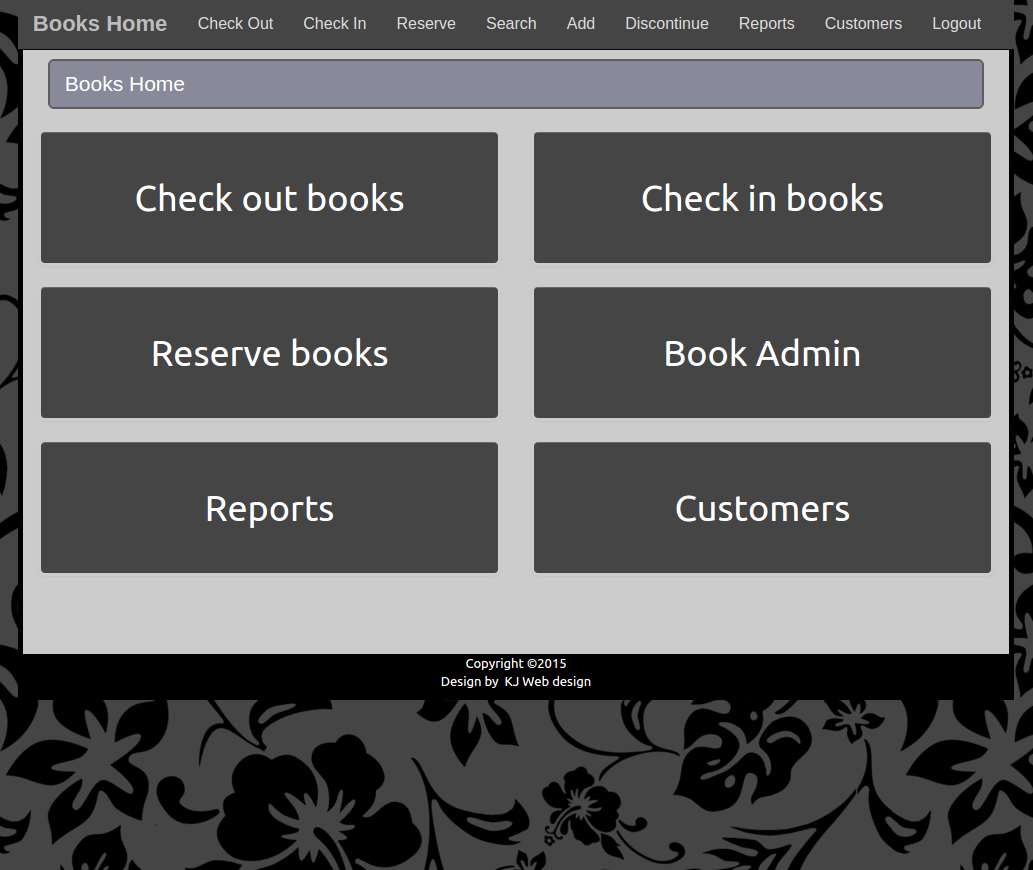Click the Books Home brand in navbar
This screenshot has width=1033, height=870.
pos(100,24)
